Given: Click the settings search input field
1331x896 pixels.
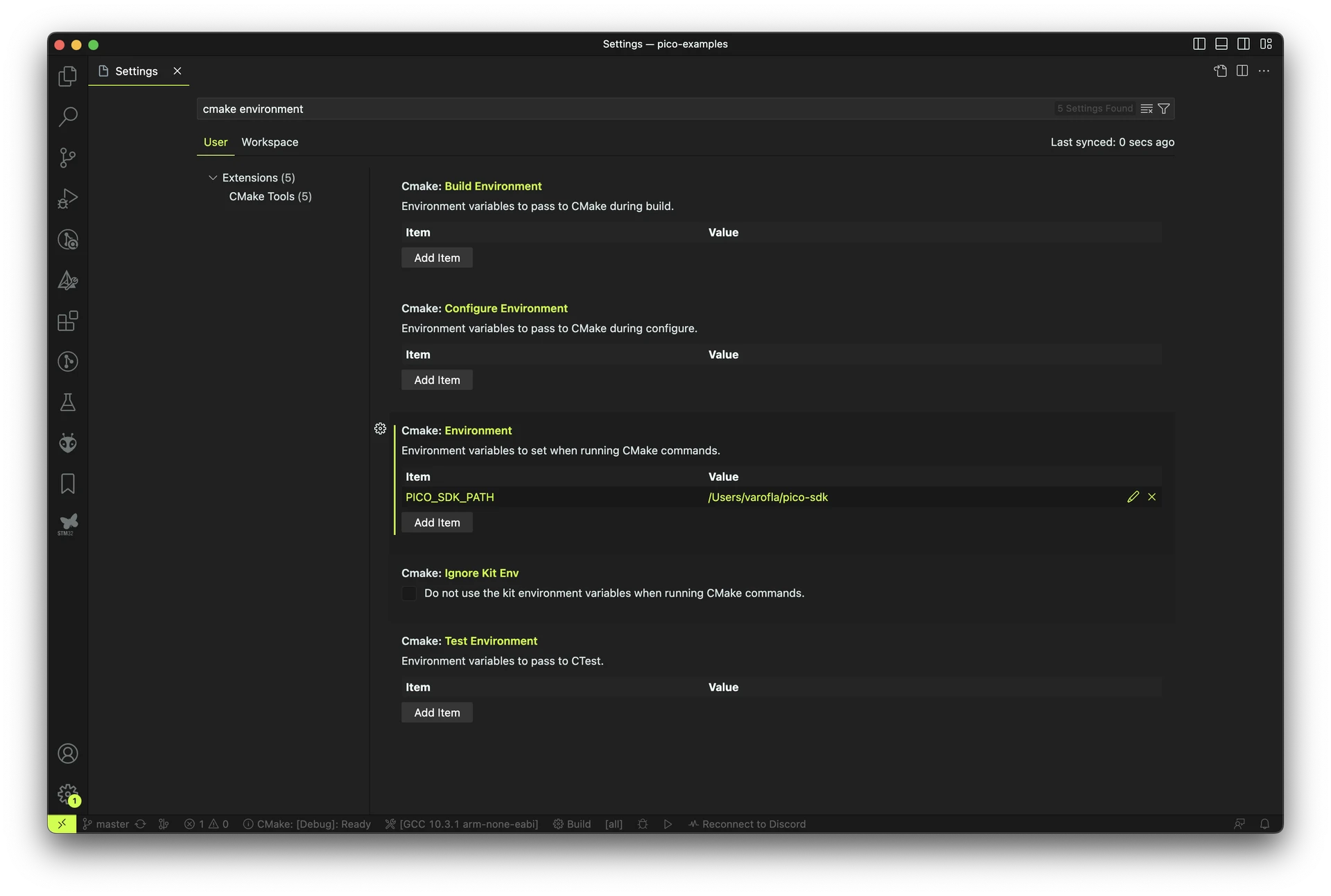Looking at the screenshot, I should pos(624,109).
